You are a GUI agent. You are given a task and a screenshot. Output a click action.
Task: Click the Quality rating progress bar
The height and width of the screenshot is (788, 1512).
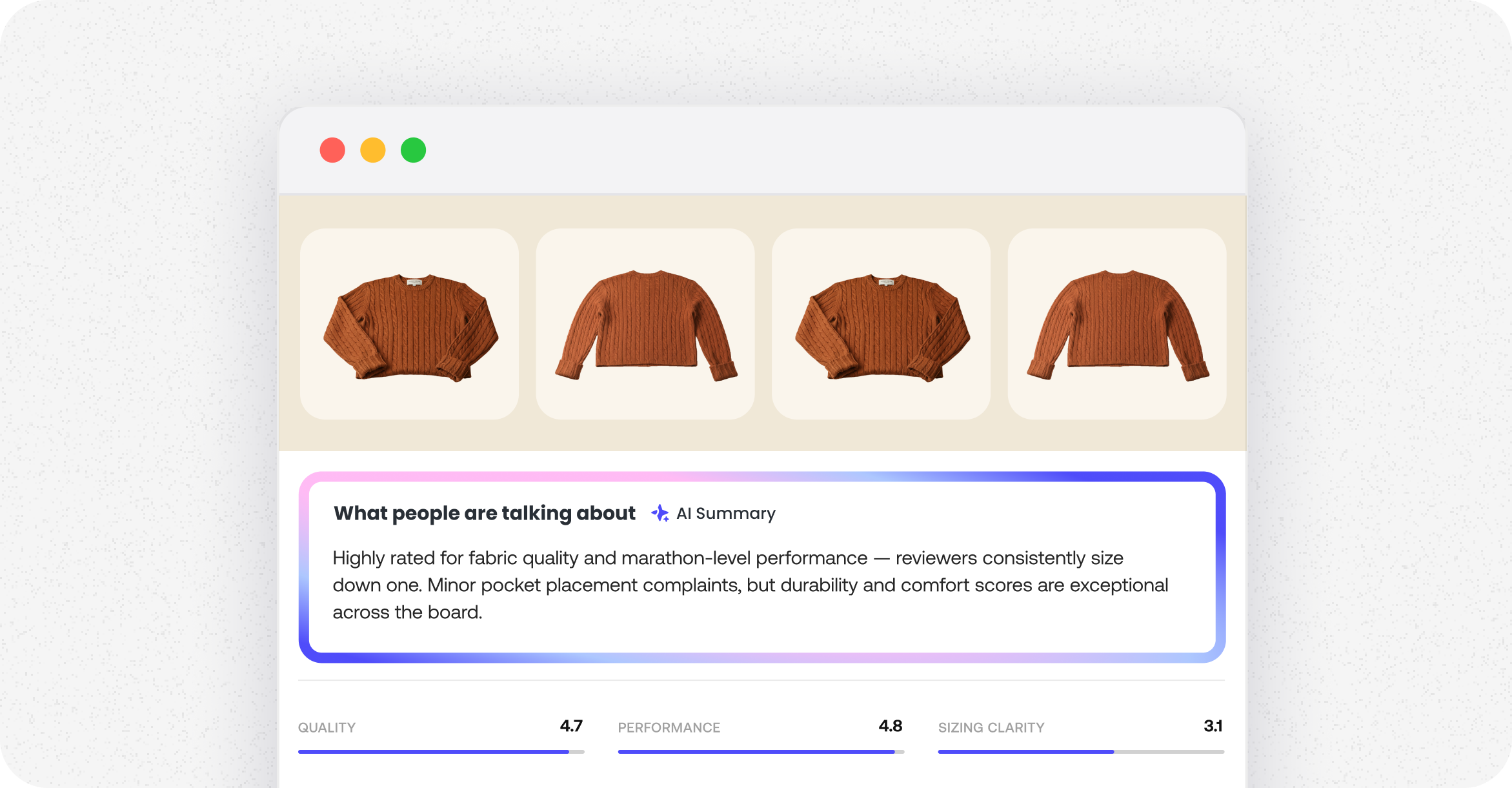point(441,752)
